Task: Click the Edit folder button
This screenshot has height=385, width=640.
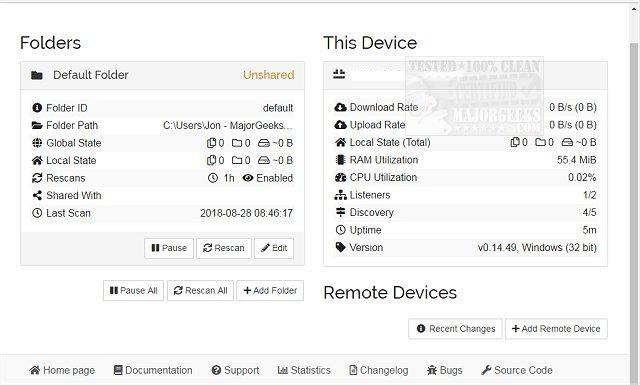Action: point(274,248)
